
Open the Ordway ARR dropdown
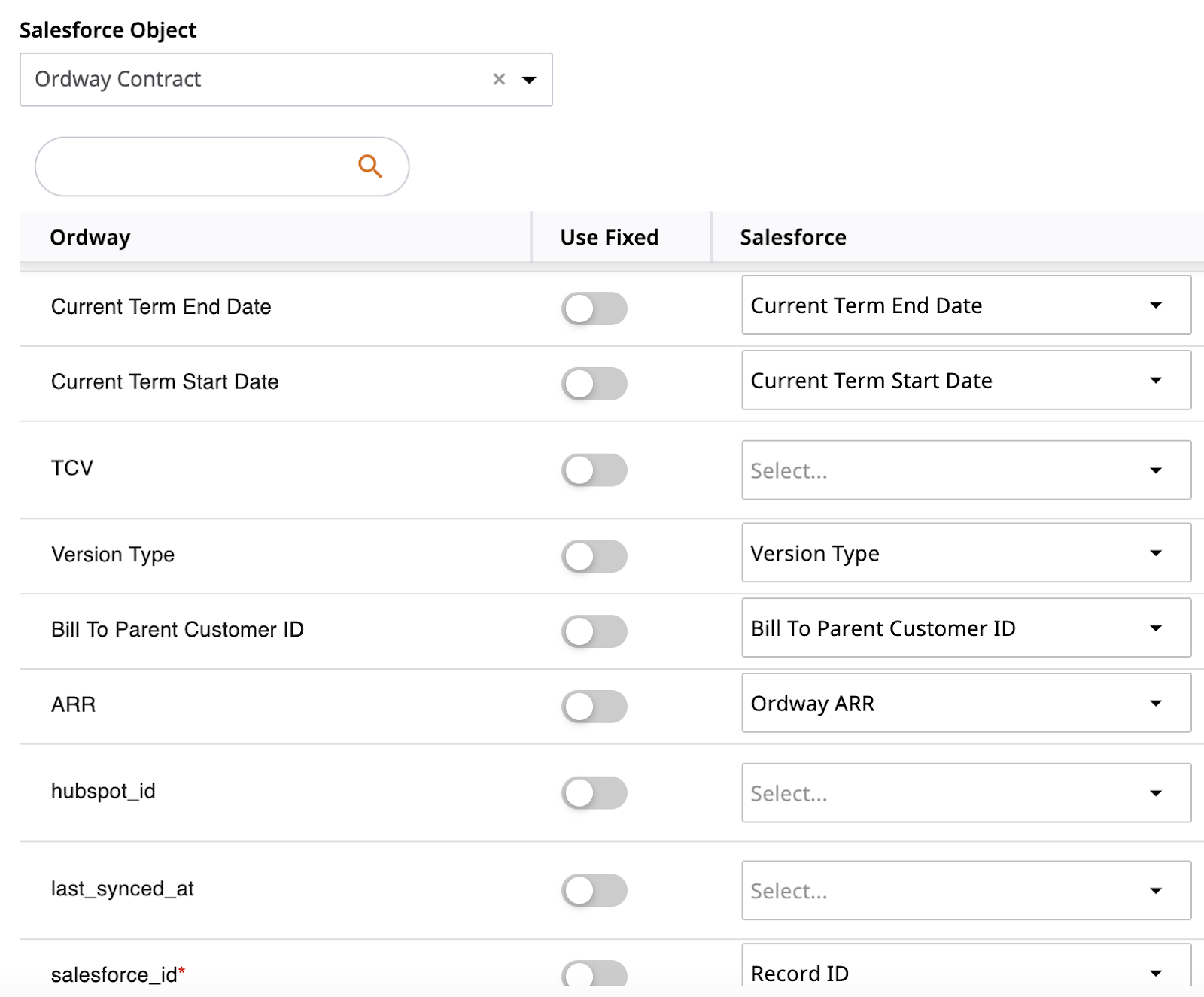click(966, 703)
